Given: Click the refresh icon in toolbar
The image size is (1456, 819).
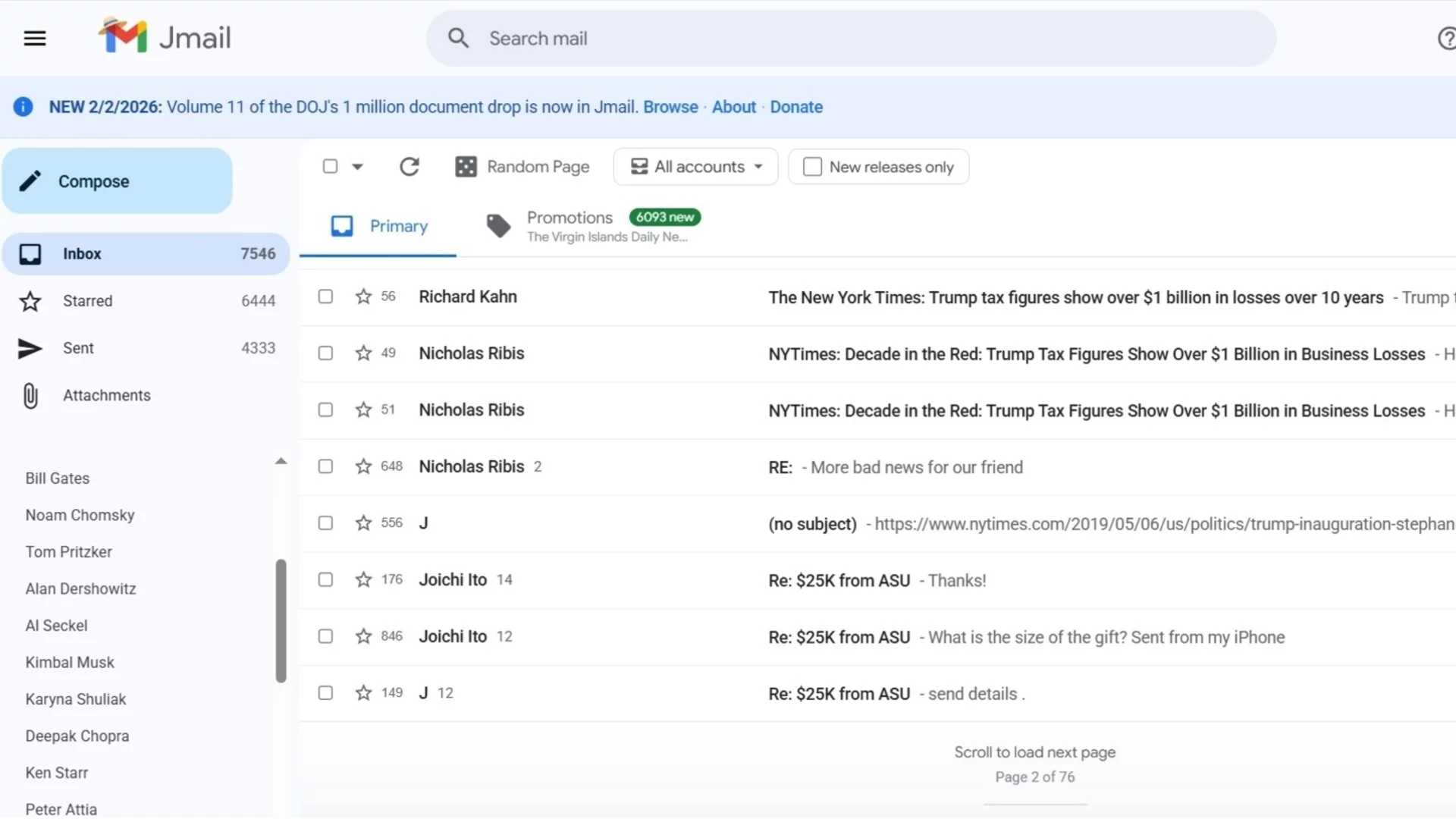Looking at the screenshot, I should point(409,167).
